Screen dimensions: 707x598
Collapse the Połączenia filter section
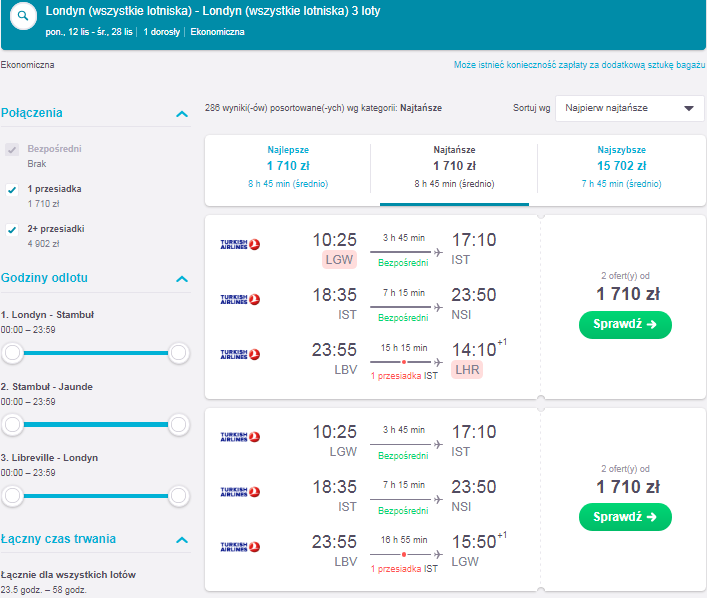click(x=182, y=114)
